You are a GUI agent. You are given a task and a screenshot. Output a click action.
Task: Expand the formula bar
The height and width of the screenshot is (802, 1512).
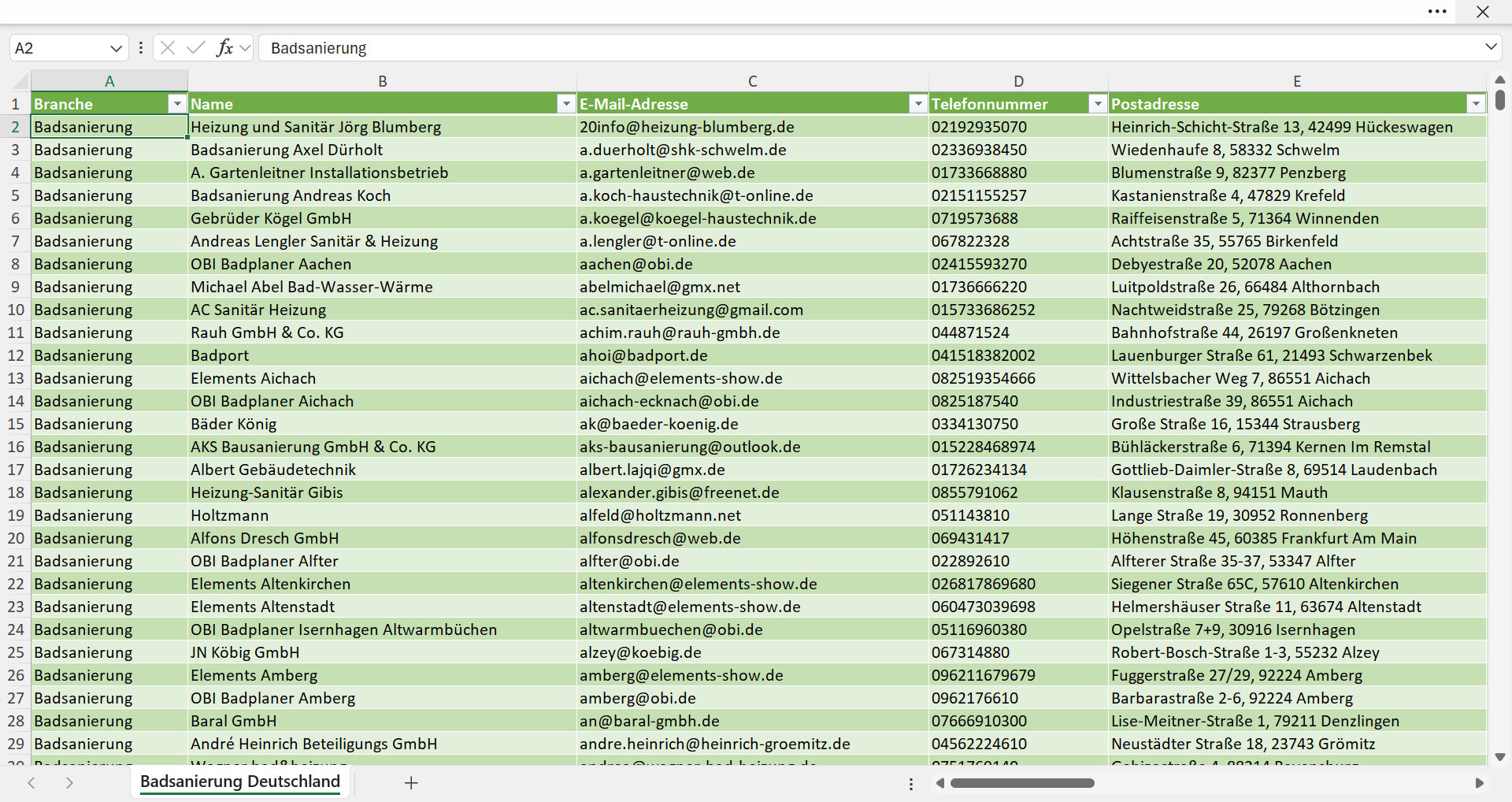click(1491, 47)
